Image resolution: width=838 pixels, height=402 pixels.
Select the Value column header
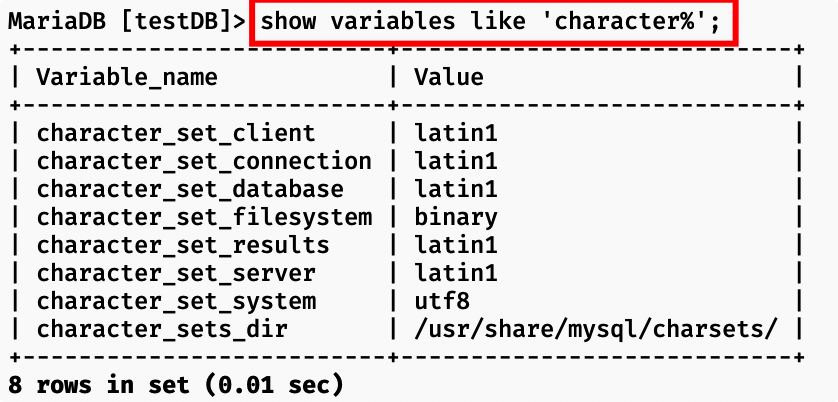(x=449, y=77)
